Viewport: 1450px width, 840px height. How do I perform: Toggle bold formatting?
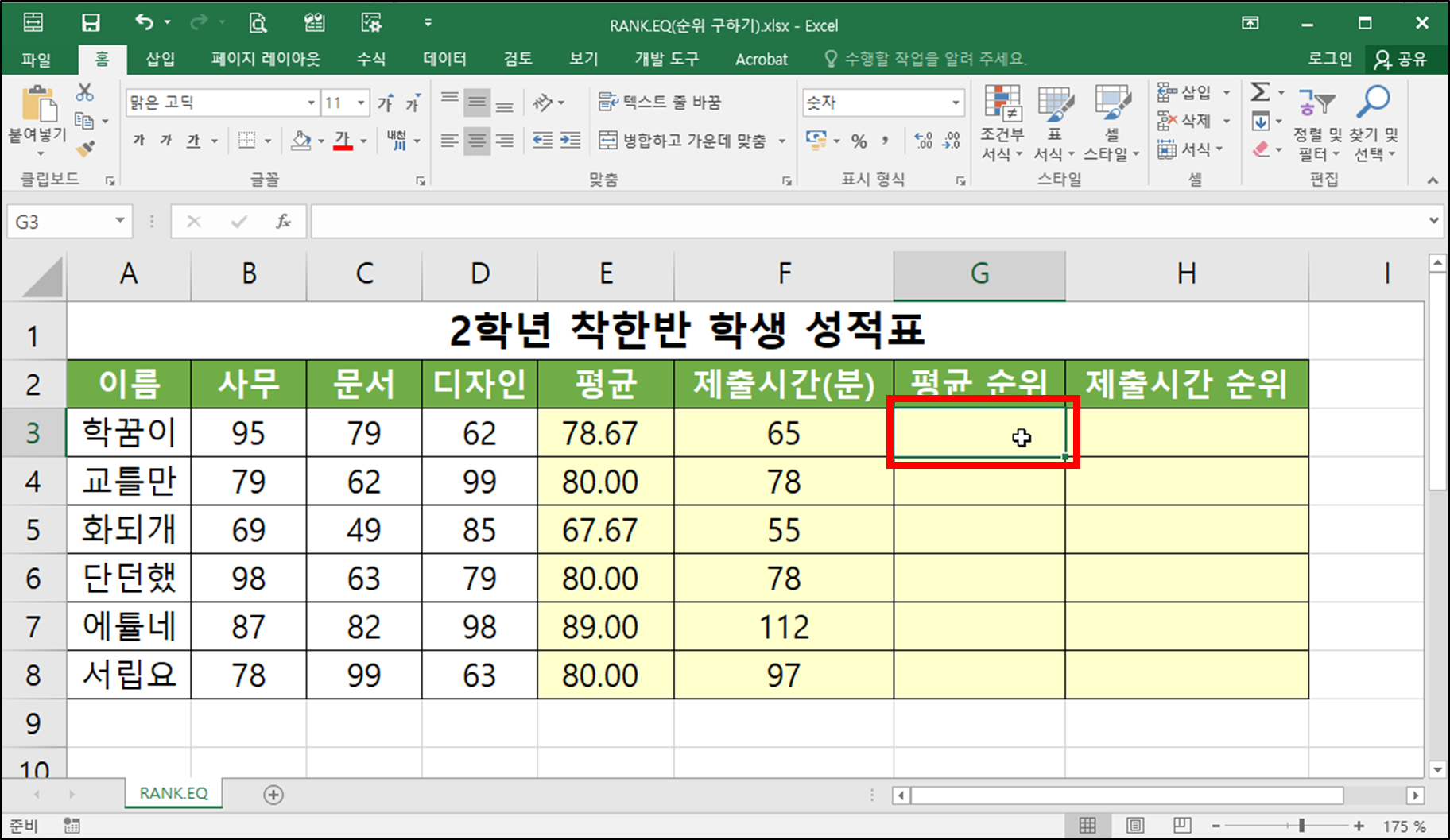pos(139,141)
